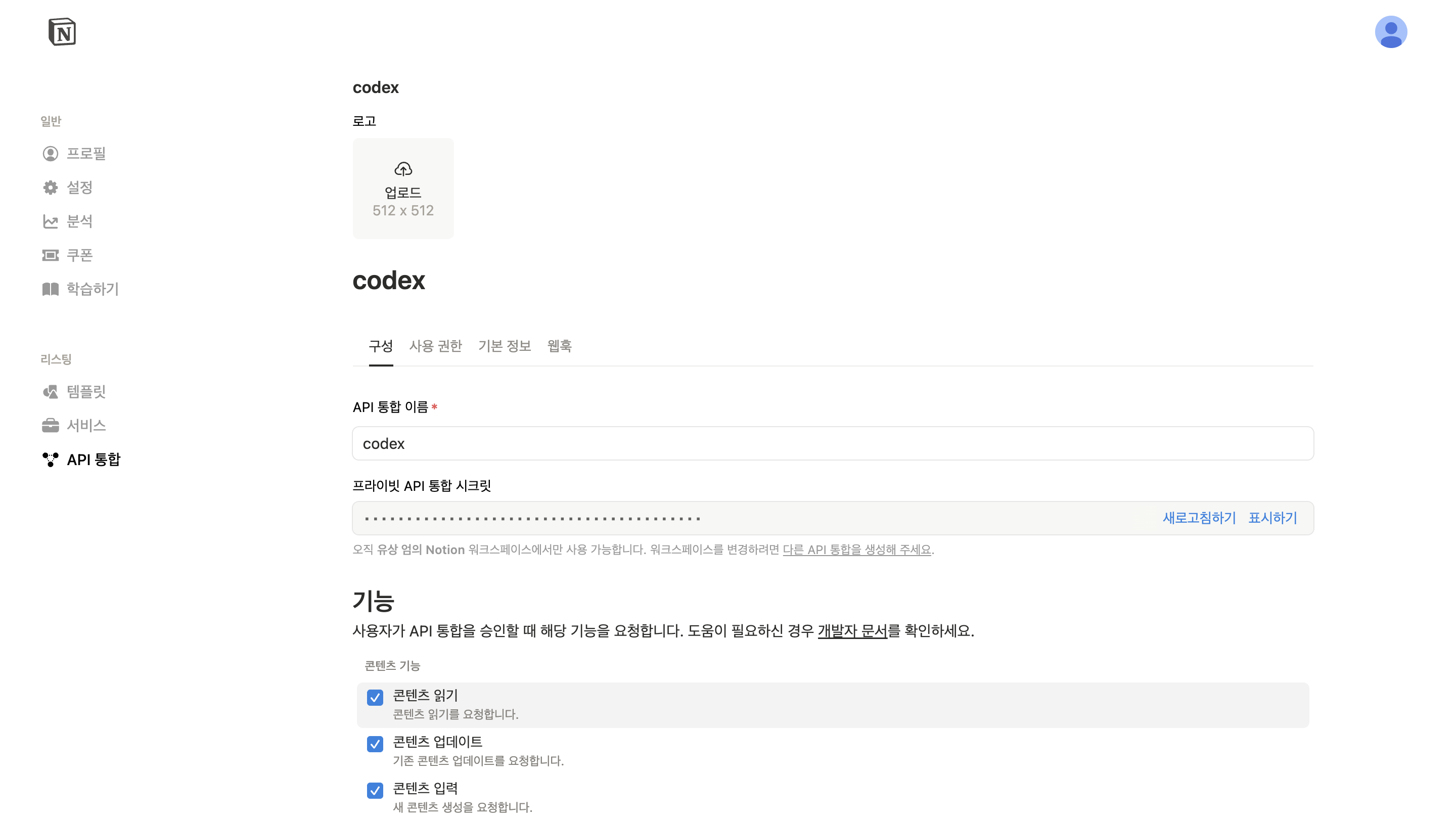Click the gear icon for 설정
The width and height of the screenshot is (1456, 821).
click(x=51, y=188)
